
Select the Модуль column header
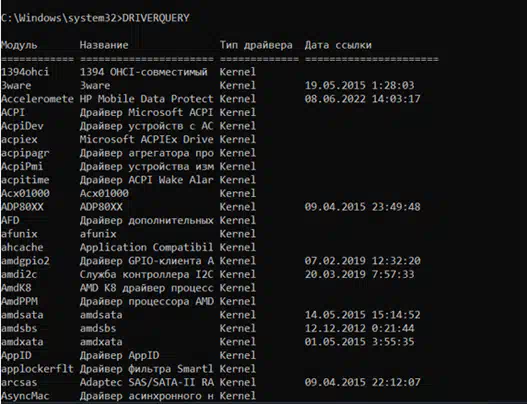pyautogui.click(x=19, y=45)
